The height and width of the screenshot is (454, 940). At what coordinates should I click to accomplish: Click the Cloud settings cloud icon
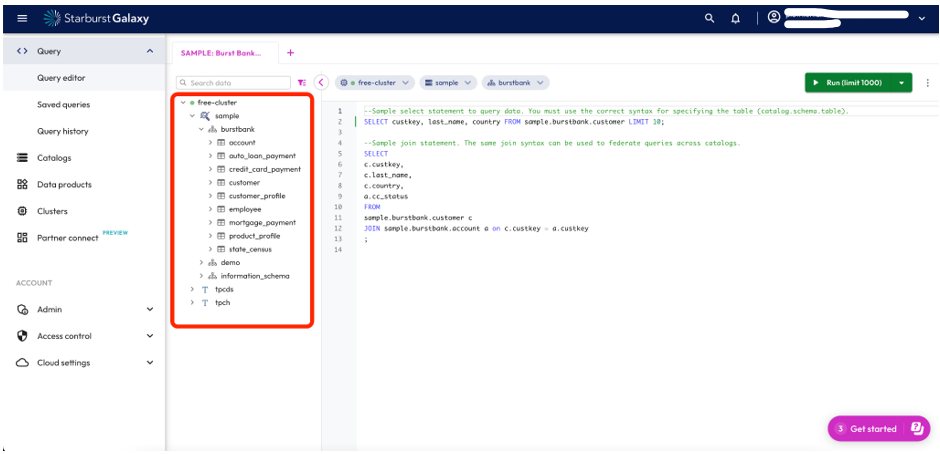coord(22,363)
